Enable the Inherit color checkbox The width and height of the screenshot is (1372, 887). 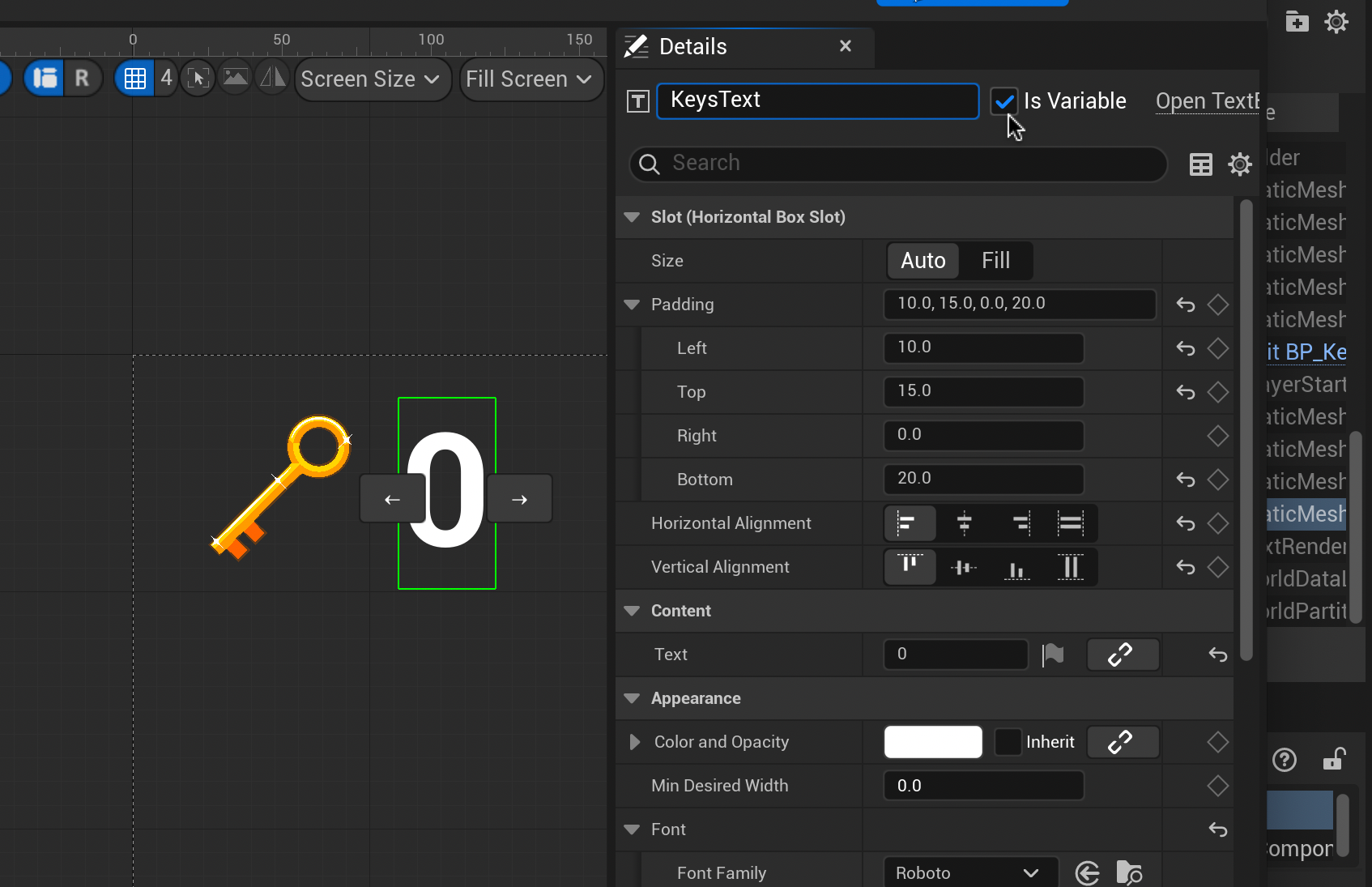point(1008,742)
